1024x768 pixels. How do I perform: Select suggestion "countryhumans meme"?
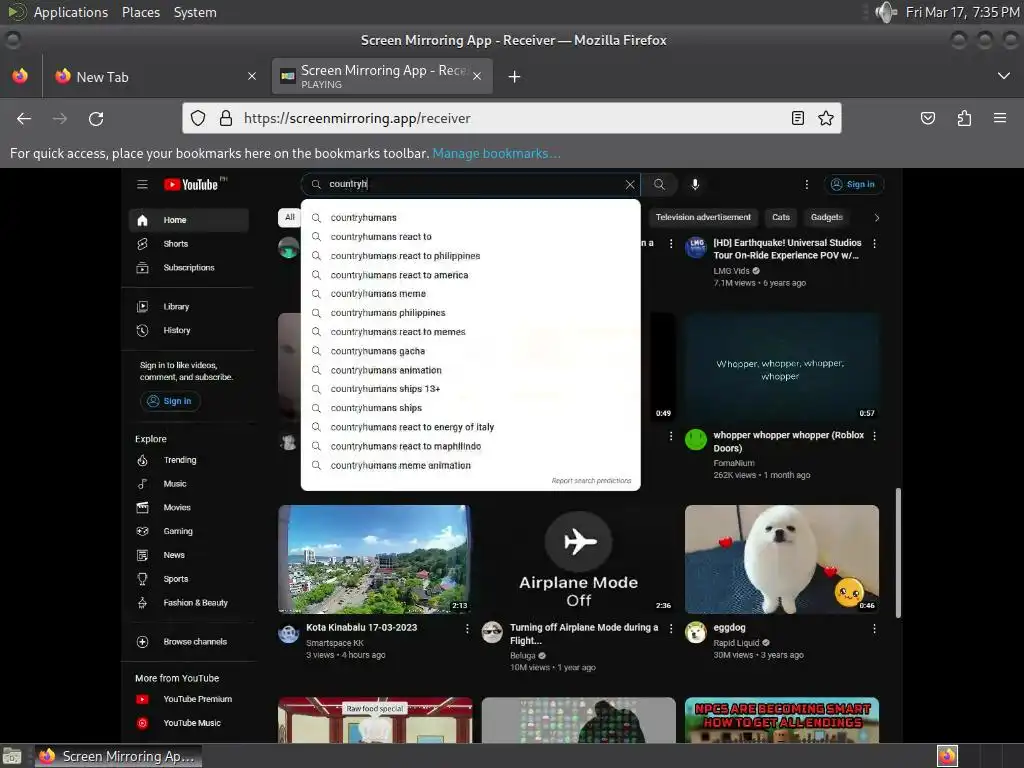pos(470,294)
